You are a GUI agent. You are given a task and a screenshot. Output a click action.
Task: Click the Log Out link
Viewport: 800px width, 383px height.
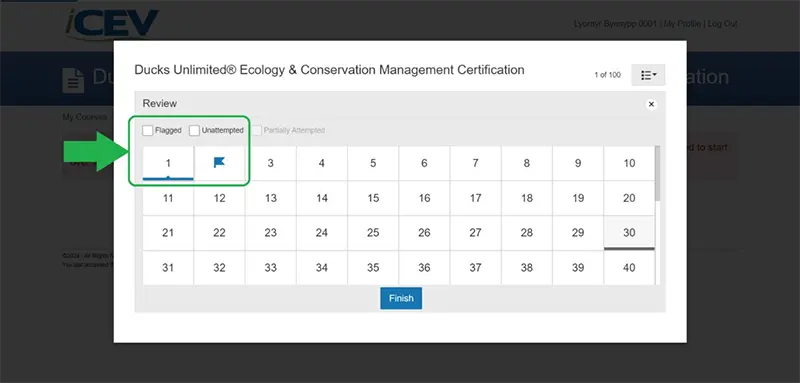tap(722, 24)
